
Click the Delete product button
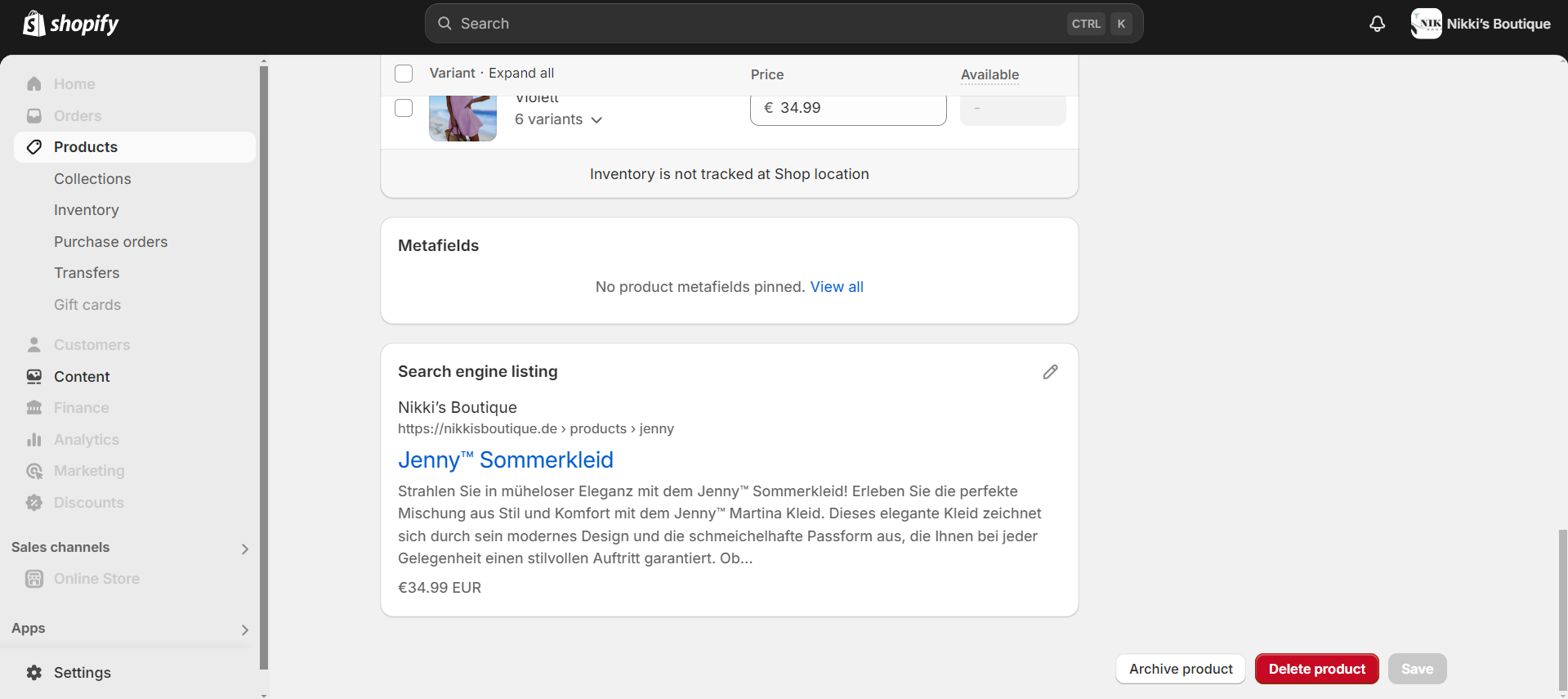[x=1316, y=669]
